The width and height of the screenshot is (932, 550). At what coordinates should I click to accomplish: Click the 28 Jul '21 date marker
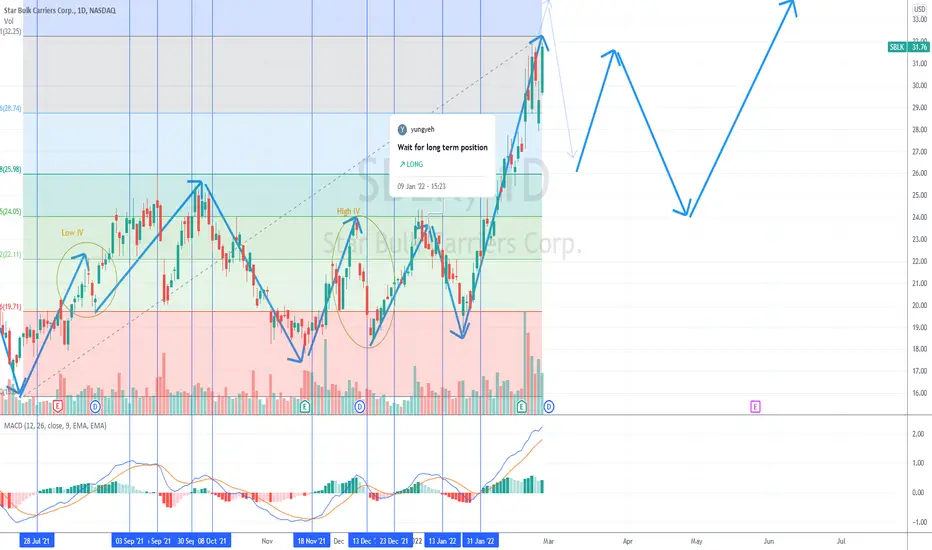[x=36, y=540]
